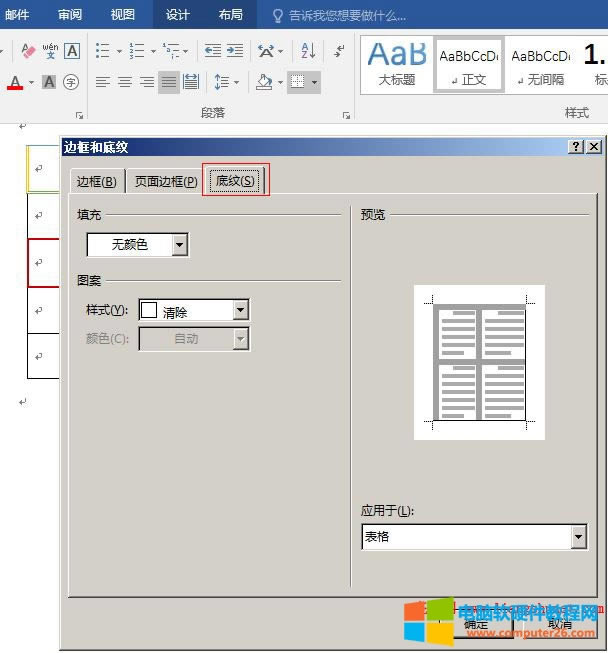
Task: Open the 段落 dialog launcher
Action: tap(346, 115)
